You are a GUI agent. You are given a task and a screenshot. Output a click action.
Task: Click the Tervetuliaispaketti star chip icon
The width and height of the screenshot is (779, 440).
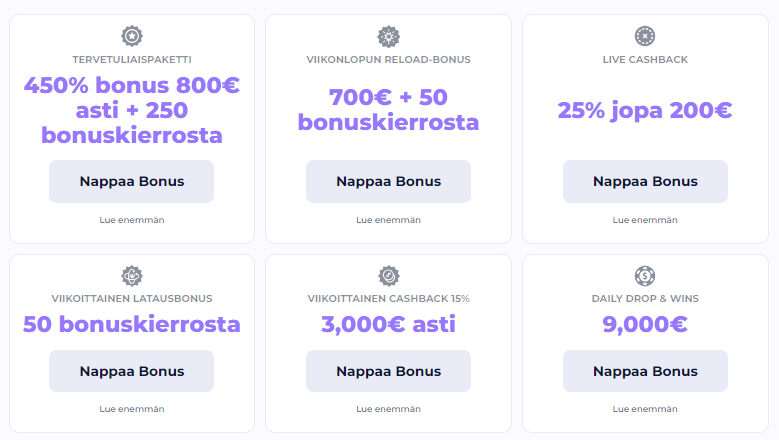click(x=132, y=36)
